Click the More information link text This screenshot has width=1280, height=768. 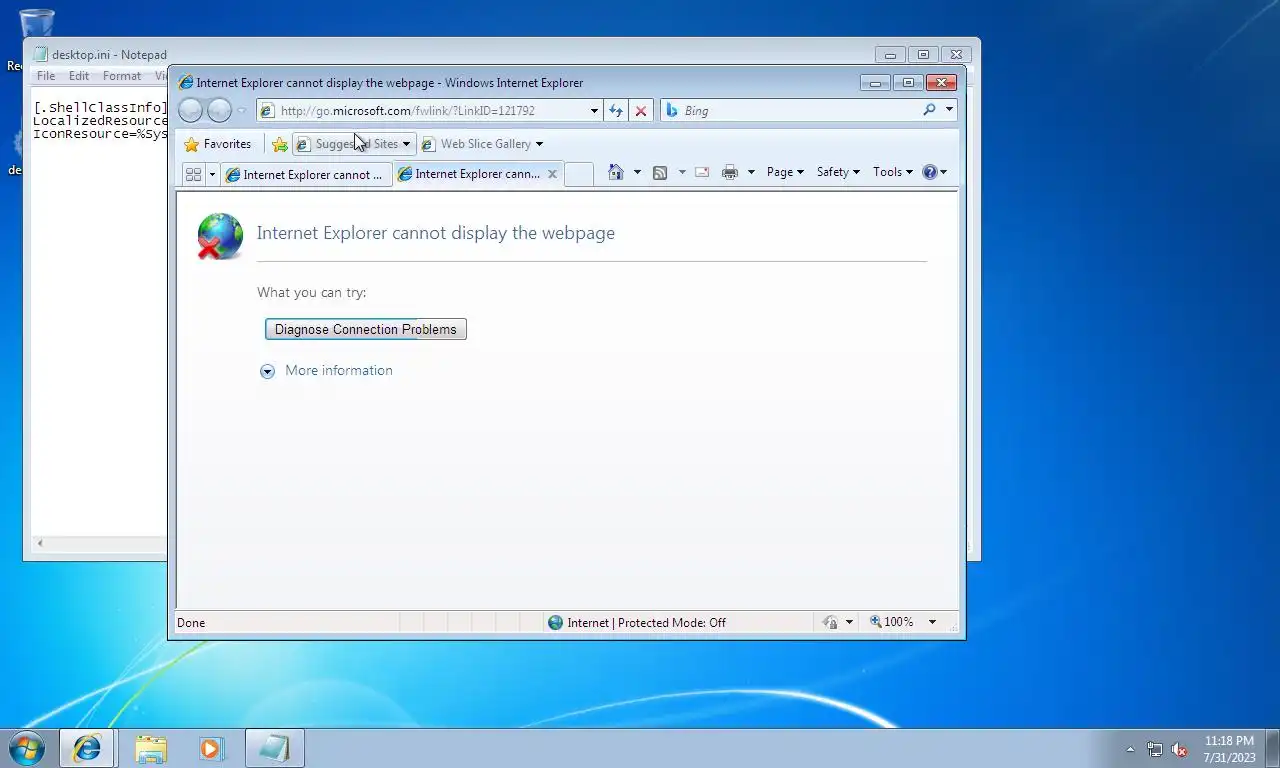[x=339, y=370]
